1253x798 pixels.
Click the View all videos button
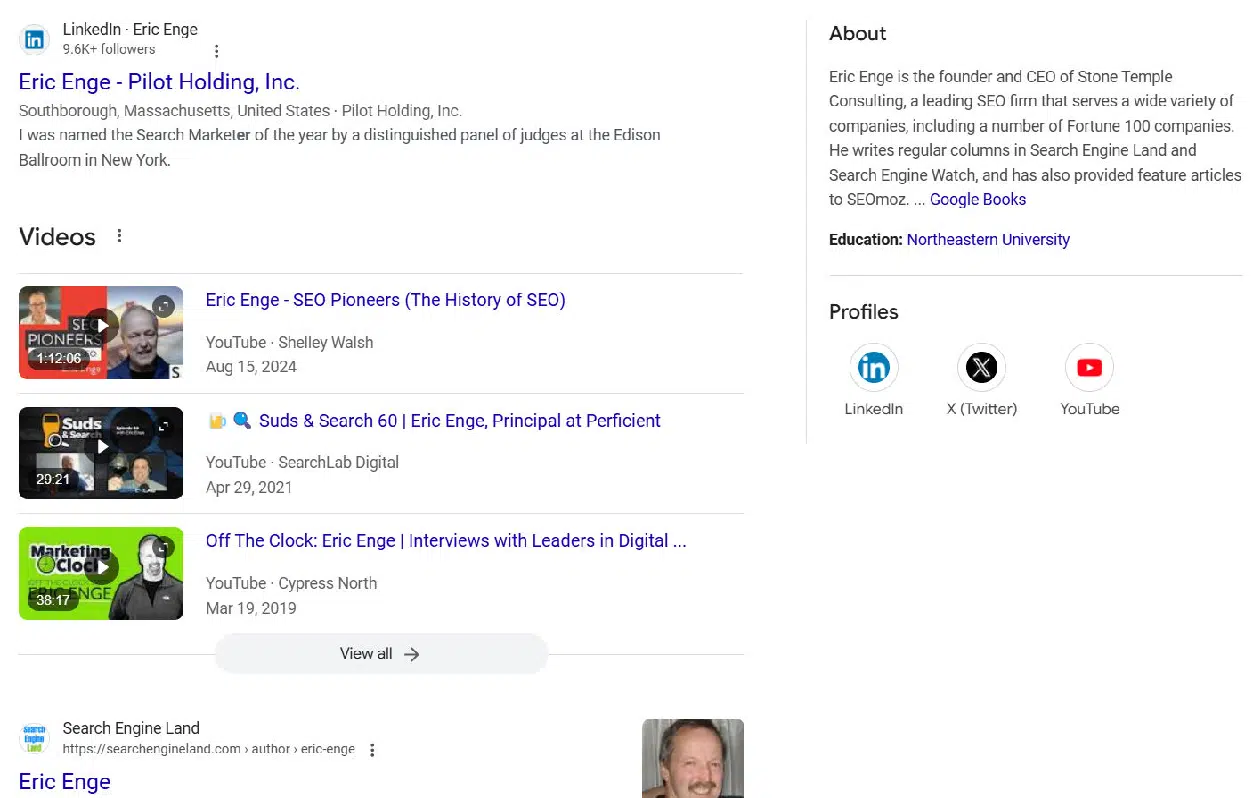click(381, 654)
